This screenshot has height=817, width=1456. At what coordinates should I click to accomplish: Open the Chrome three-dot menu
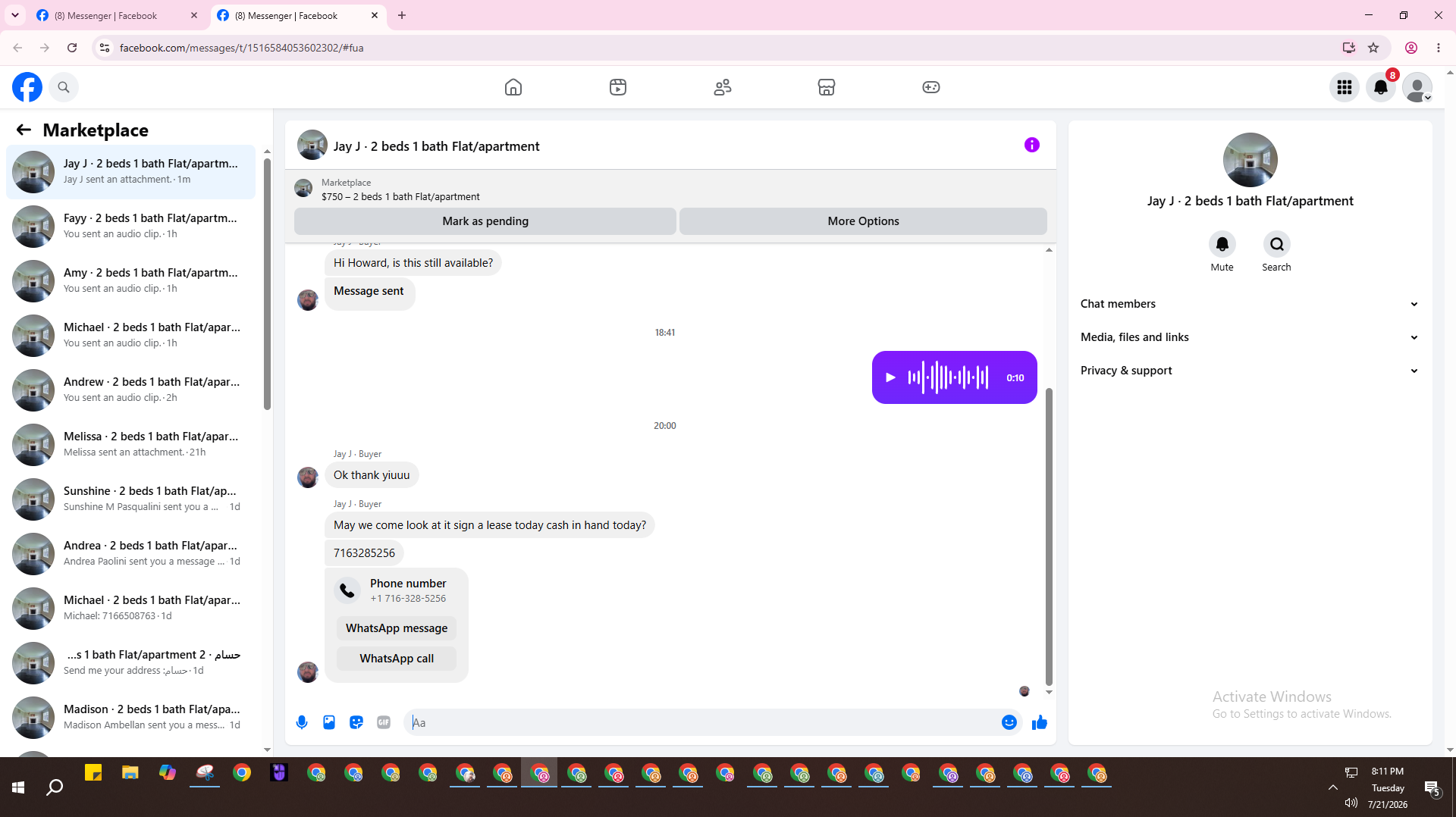(1439, 48)
